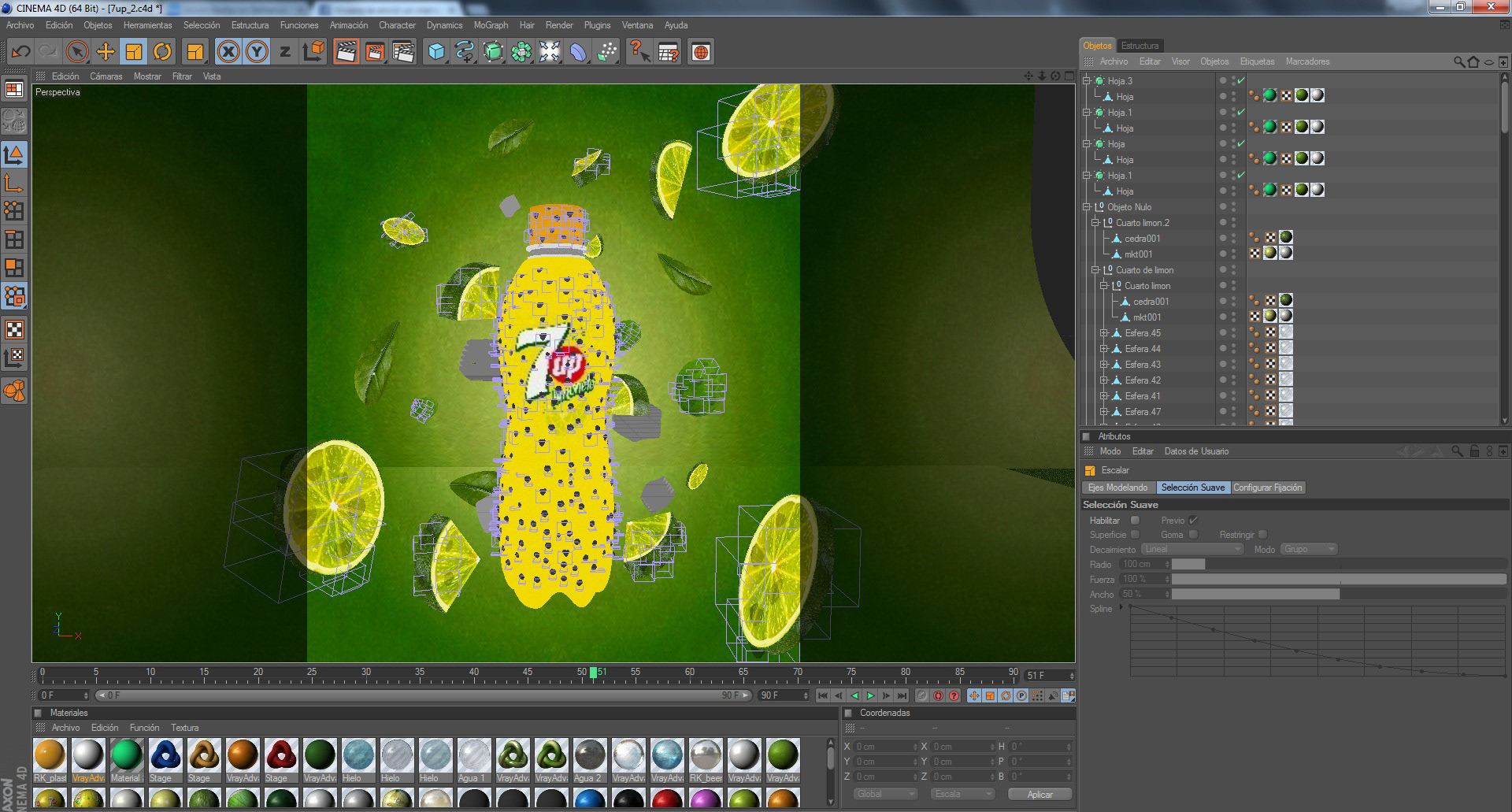Toggle X axis lock
The image size is (1512, 812).
point(228,52)
